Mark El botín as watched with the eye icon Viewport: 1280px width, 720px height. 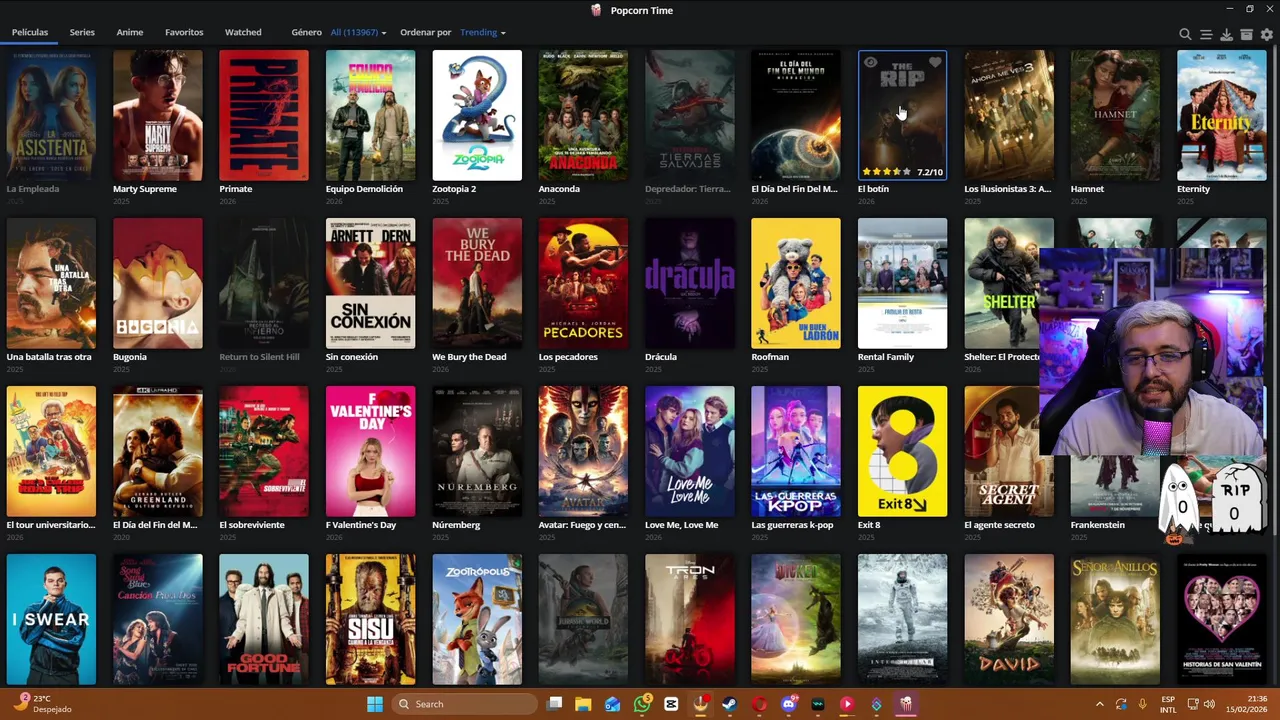click(x=870, y=63)
